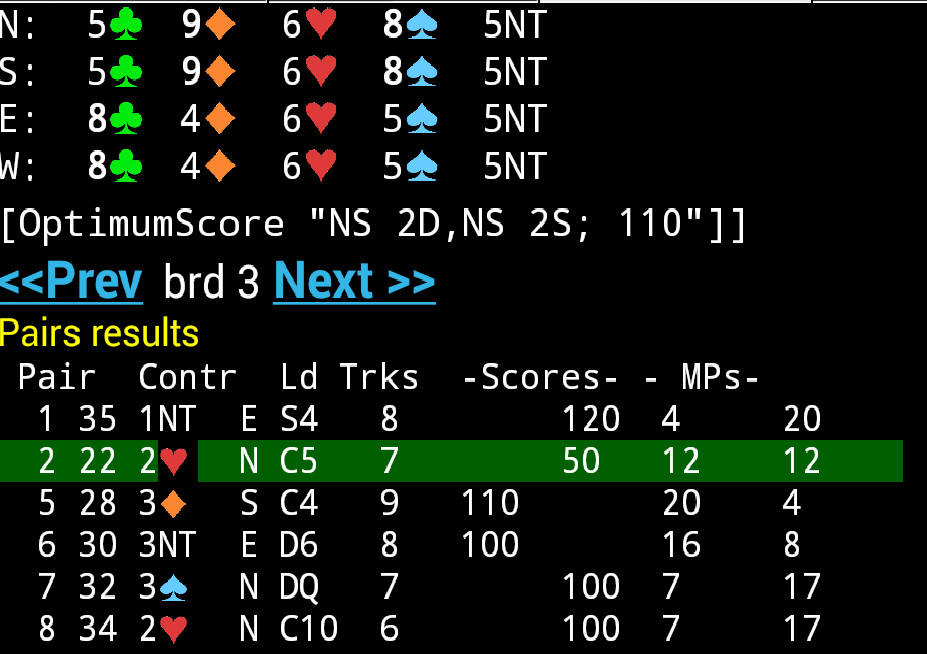Click the diamond icon in the S row
The image size is (927, 654).
click(220, 72)
